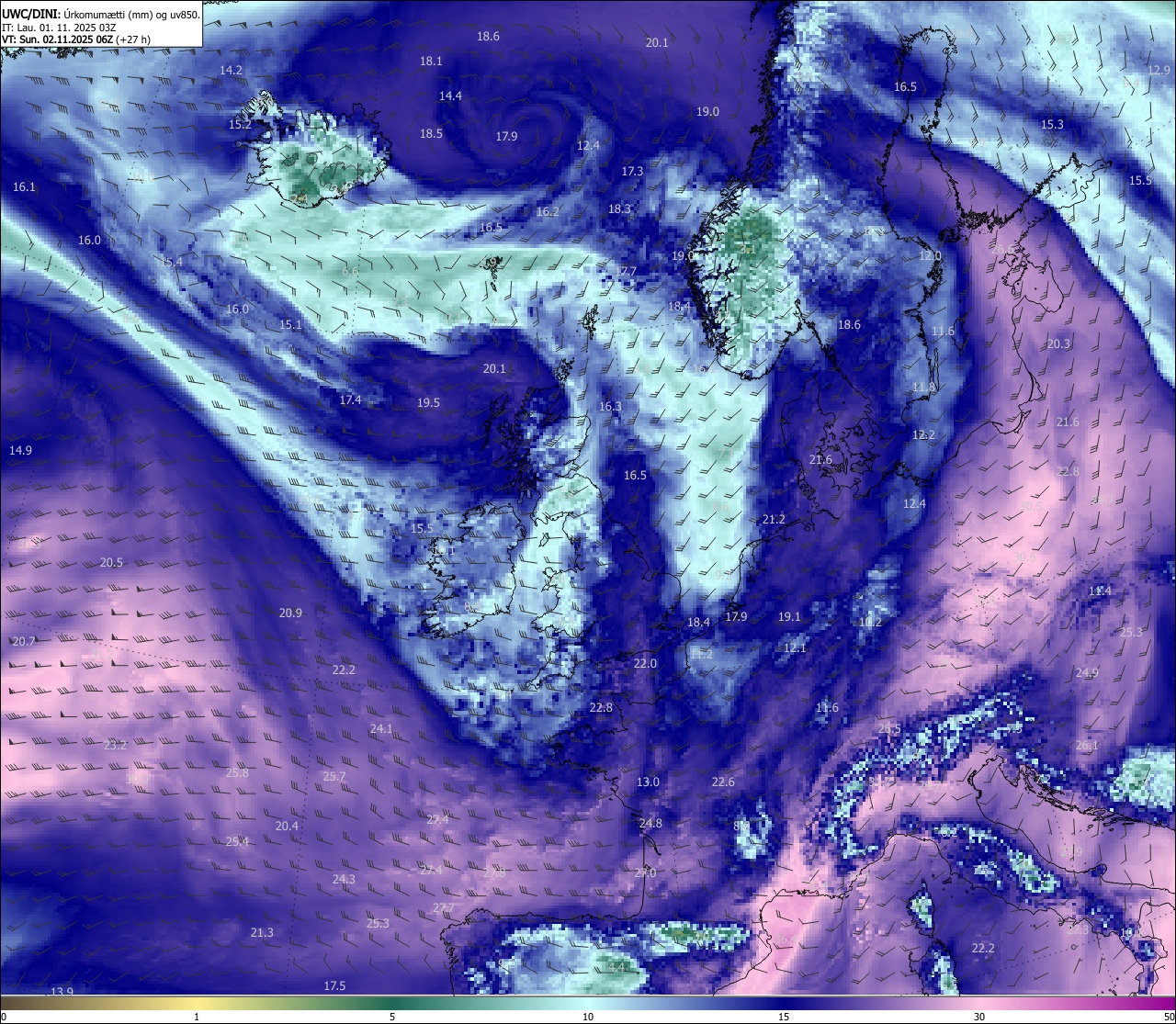1176x1024 pixels.
Task: Select the 12.1 value label
Action: click(795, 647)
